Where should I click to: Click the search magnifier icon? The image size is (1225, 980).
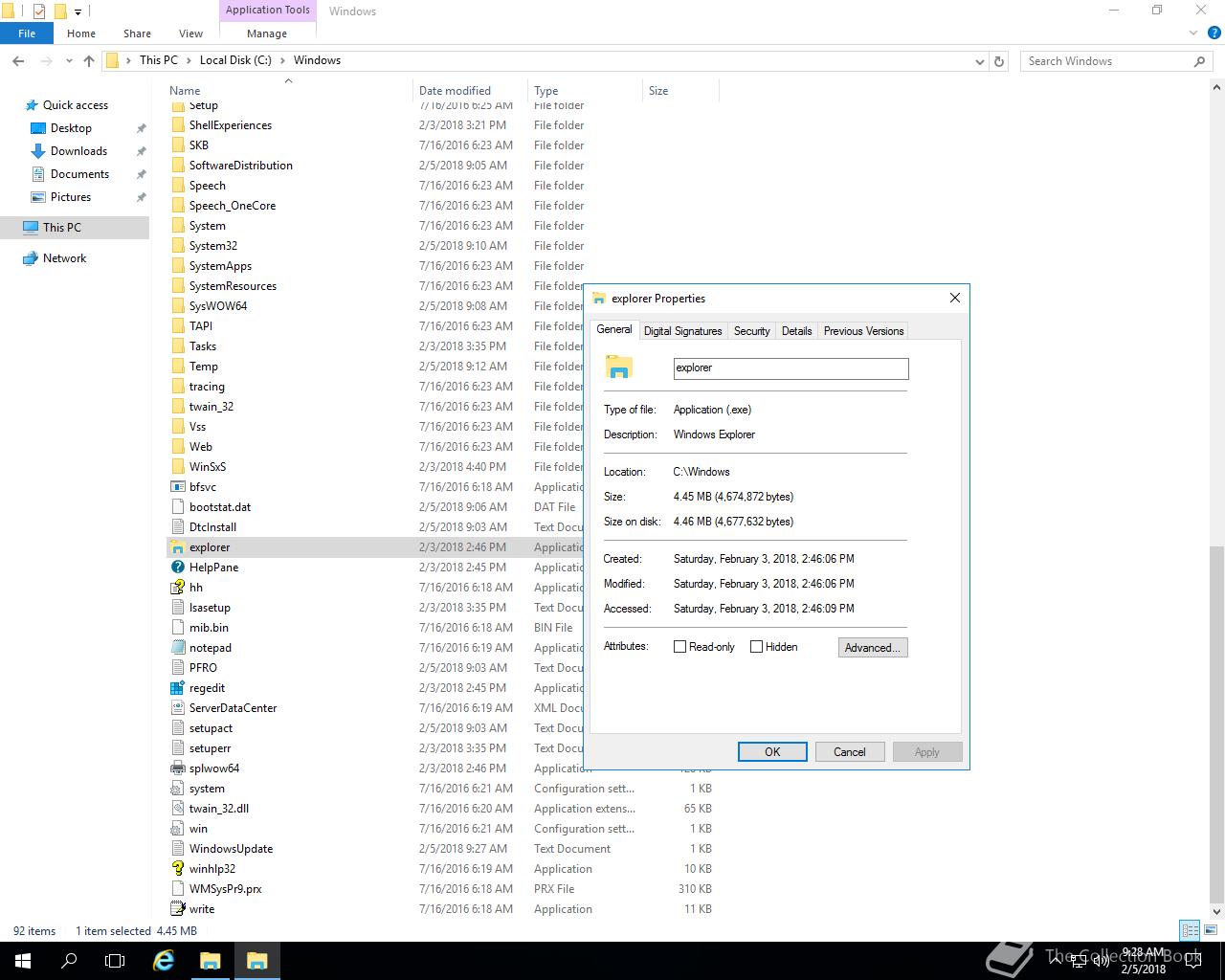point(1199,61)
